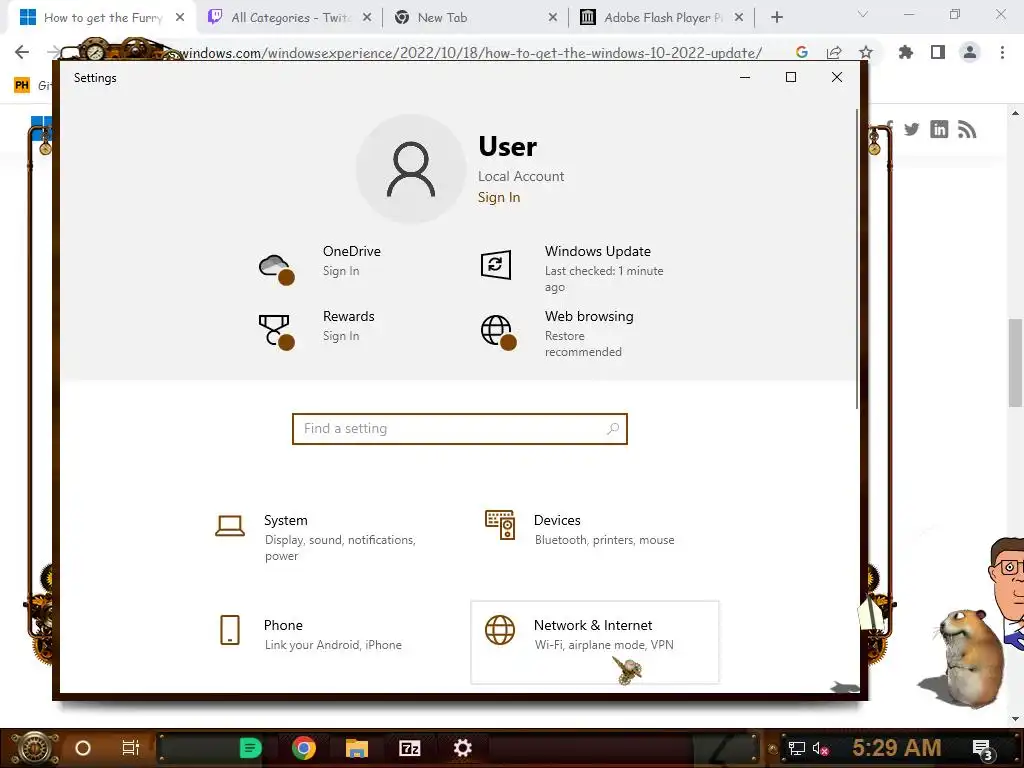Image resolution: width=1024 pixels, height=768 pixels.
Task: Click the Windows Update refresh icon
Action: [496, 264]
